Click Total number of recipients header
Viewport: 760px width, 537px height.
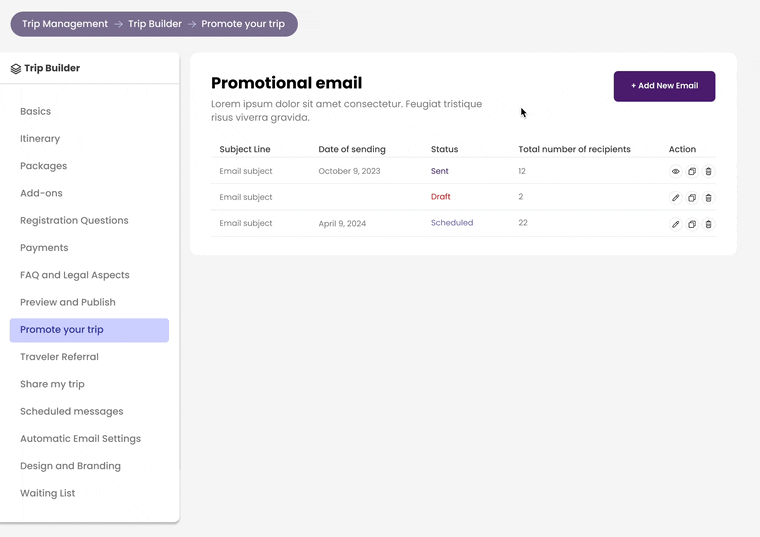[x=574, y=149]
